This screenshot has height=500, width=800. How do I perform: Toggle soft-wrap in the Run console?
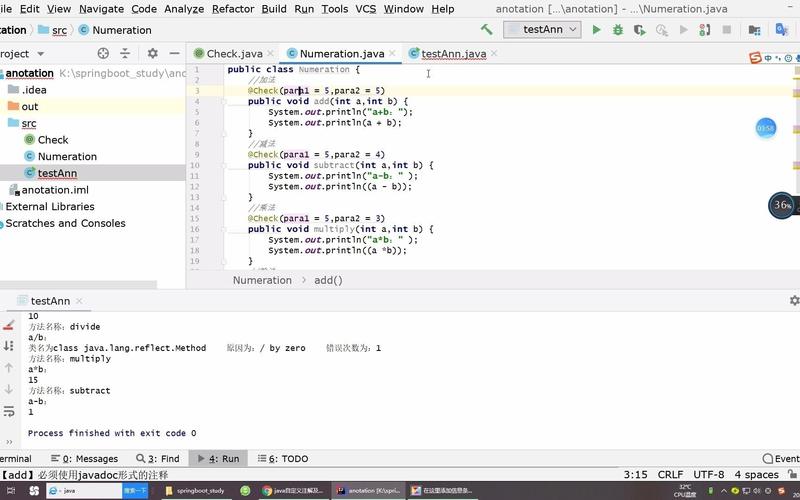(8, 411)
